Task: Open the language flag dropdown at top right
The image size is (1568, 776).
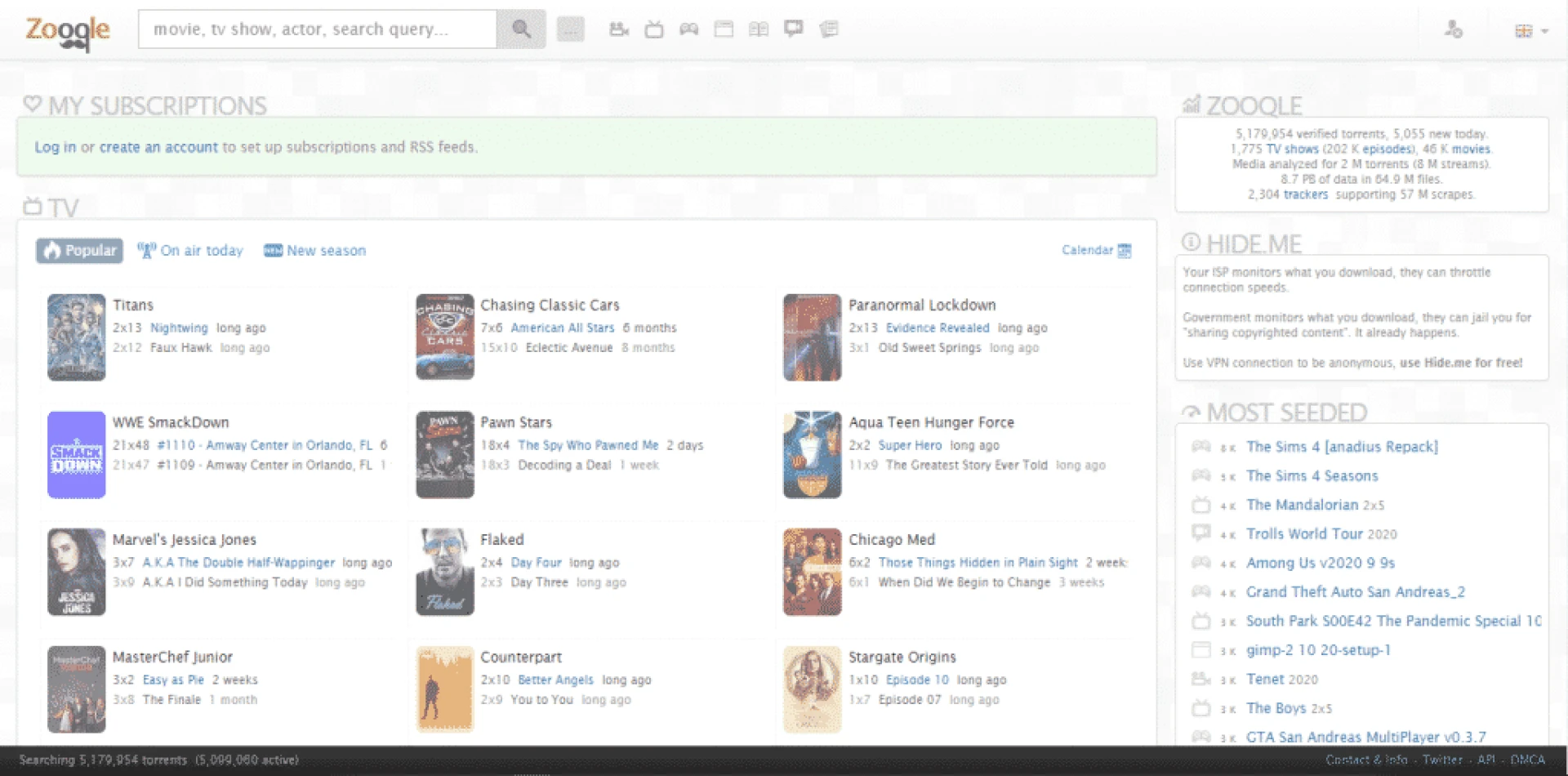Action: tap(1526, 29)
